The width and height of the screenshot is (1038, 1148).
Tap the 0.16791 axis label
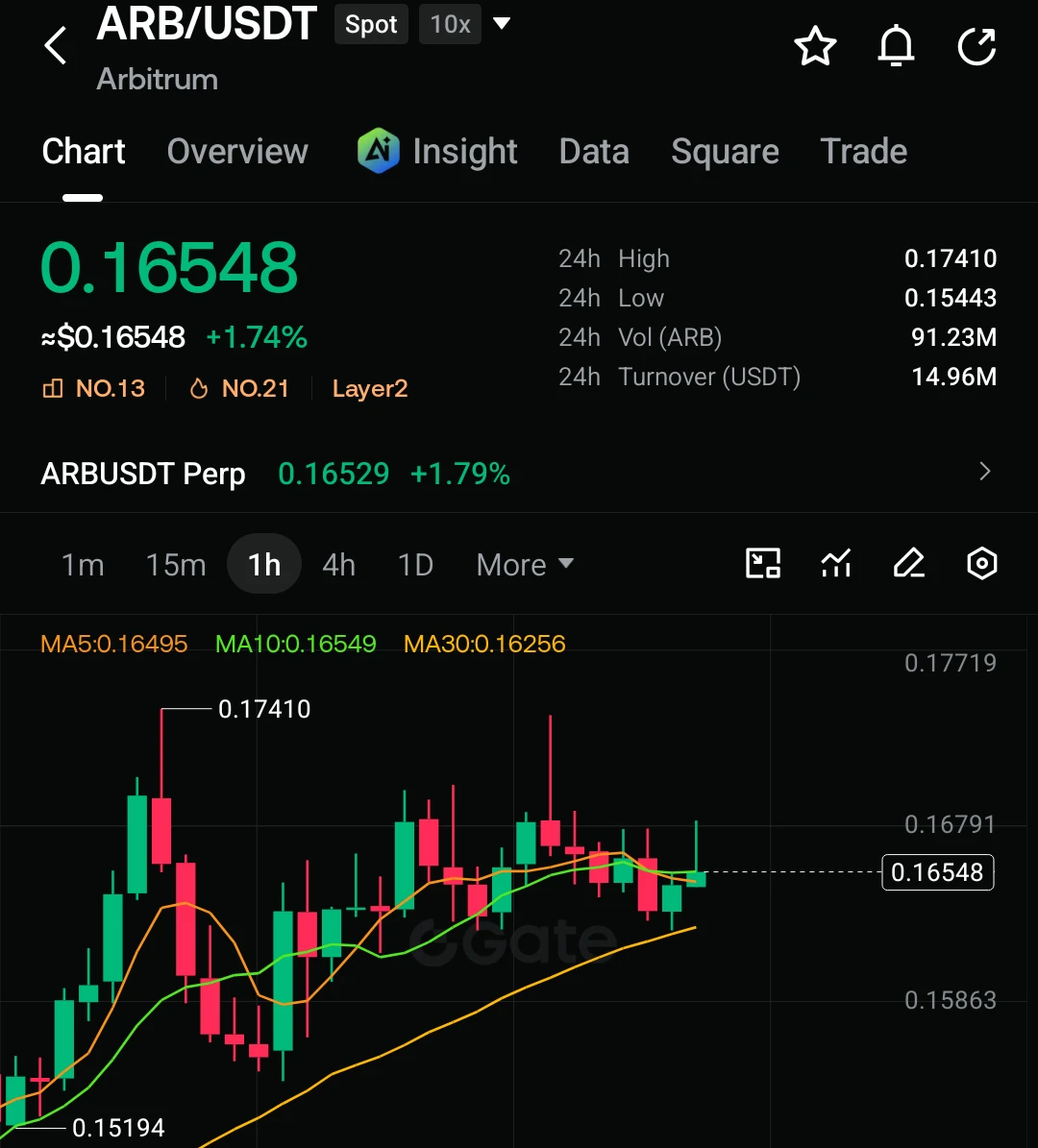pos(951,824)
